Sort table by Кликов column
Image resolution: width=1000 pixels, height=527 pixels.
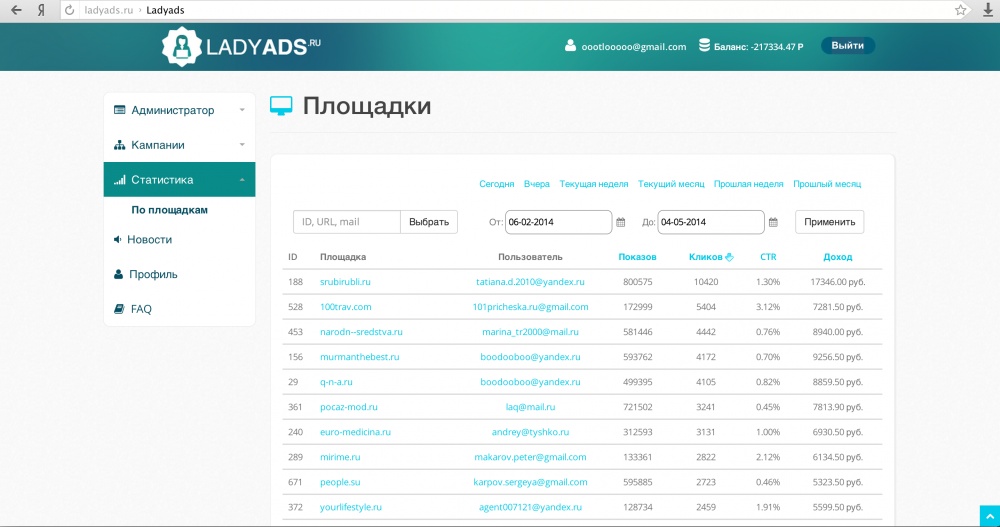pyautogui.click(x=705, y=256)
